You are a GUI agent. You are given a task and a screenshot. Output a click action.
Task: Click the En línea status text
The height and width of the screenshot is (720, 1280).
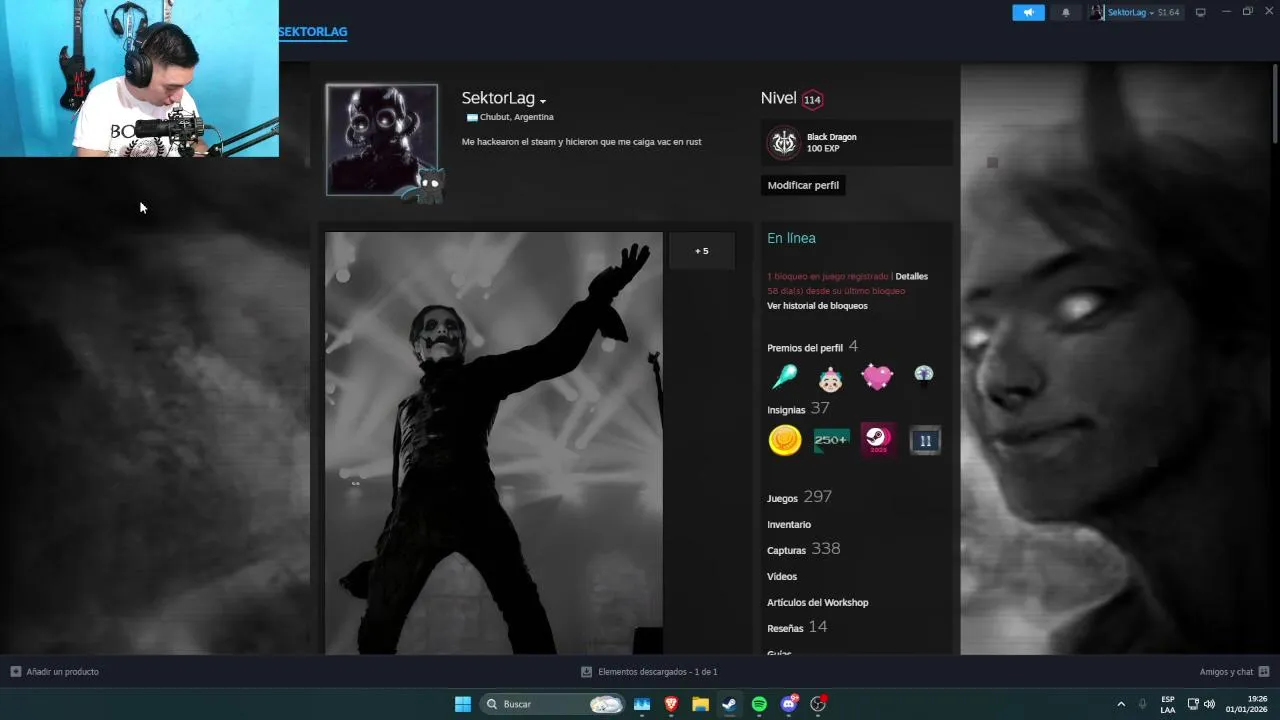pos(791,238)
